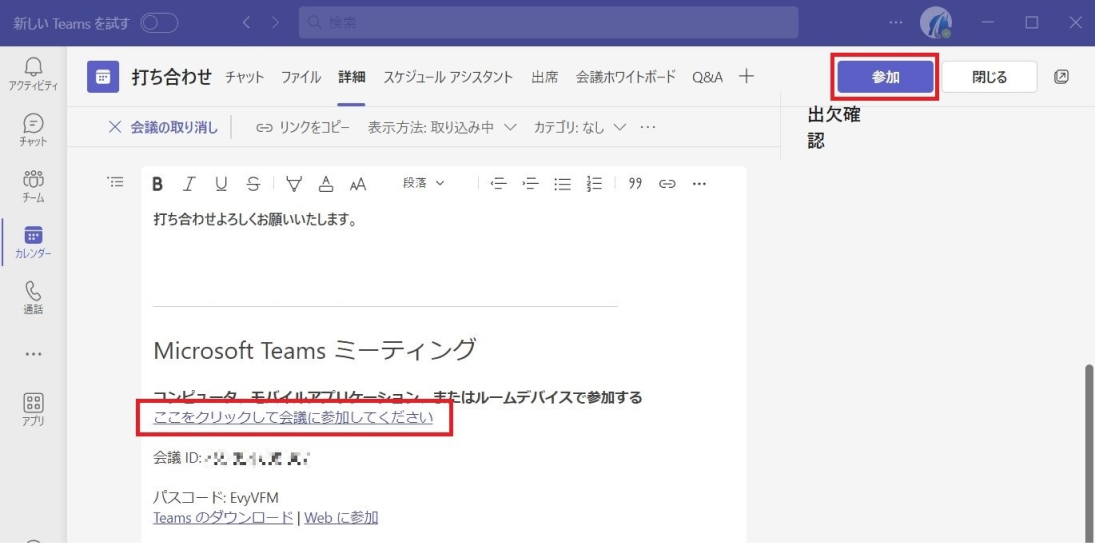
Task: Open profile avatar menu
Action: 935,23
